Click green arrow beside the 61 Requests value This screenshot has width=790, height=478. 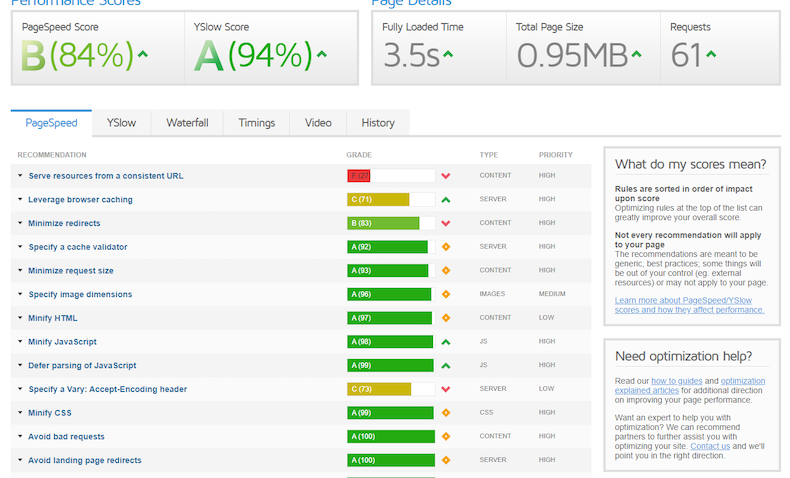(709, 54)
